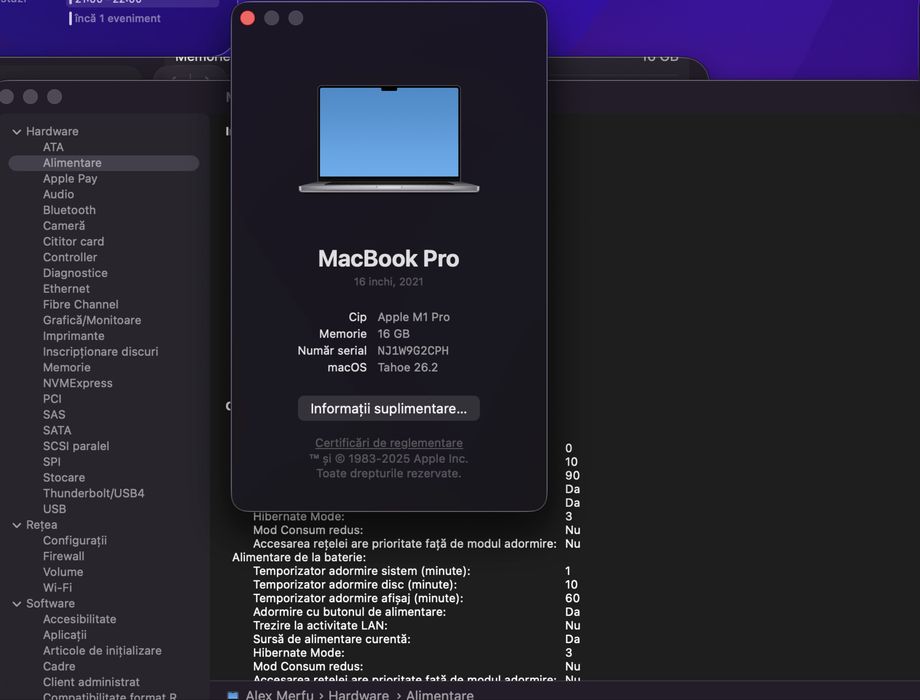The height and width of the screenshot is (700, 920).
Task: Select Aplicații under Software
Action: coord(65,635)
